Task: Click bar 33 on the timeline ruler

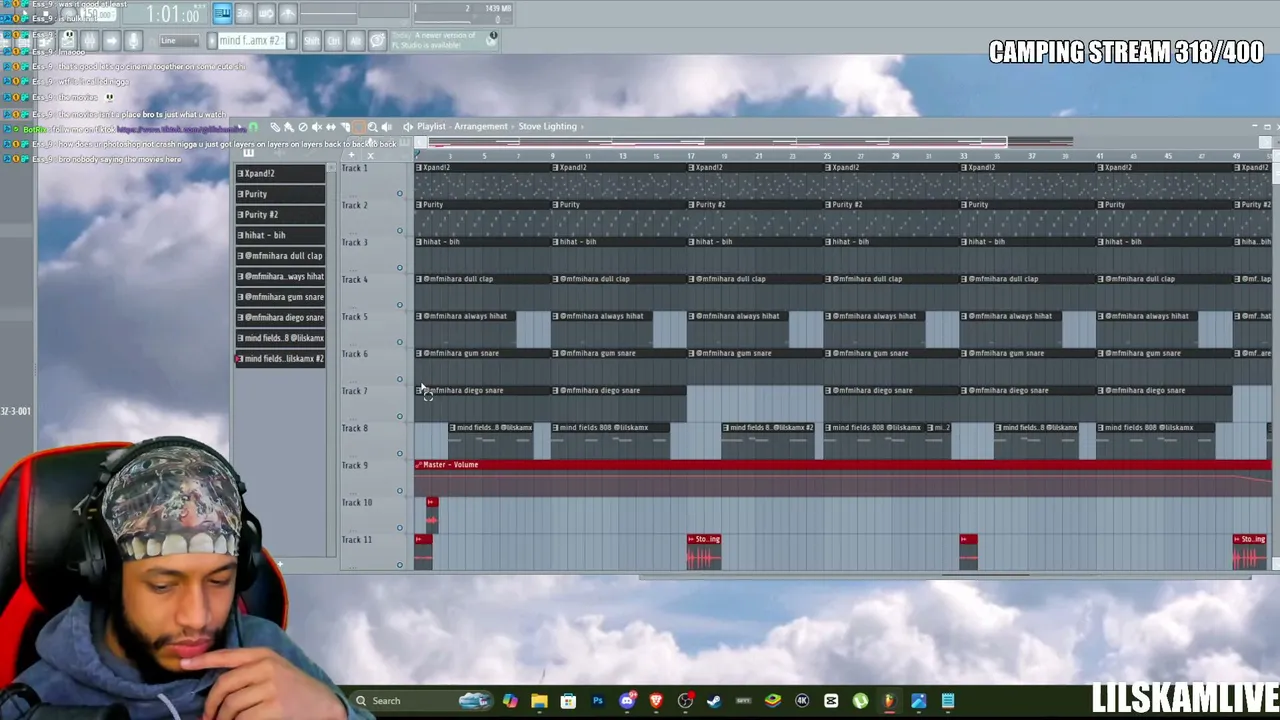Action: pyautogui.click(x=964, y=156)
